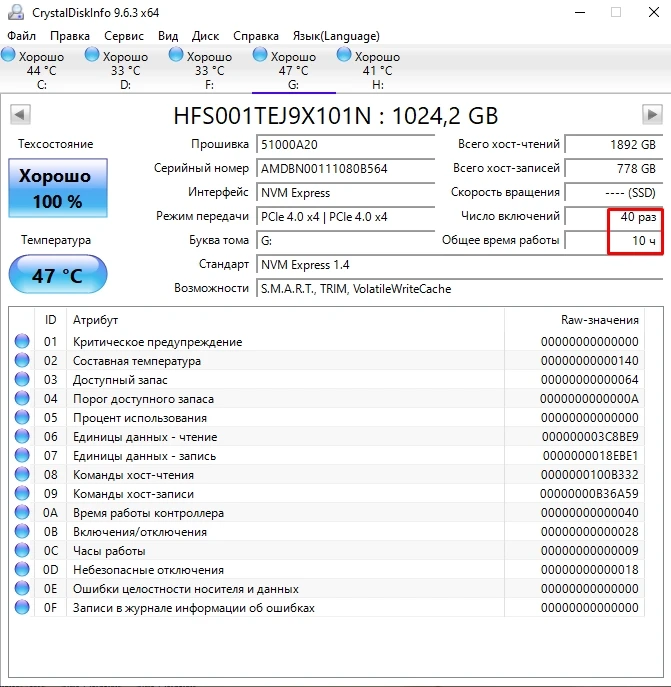Image resolution: width=671 pixels, height=687 pixels.
Task: Click the CrystalDiskInfo app icon in title bar
Action: click(x=16, y=12)
